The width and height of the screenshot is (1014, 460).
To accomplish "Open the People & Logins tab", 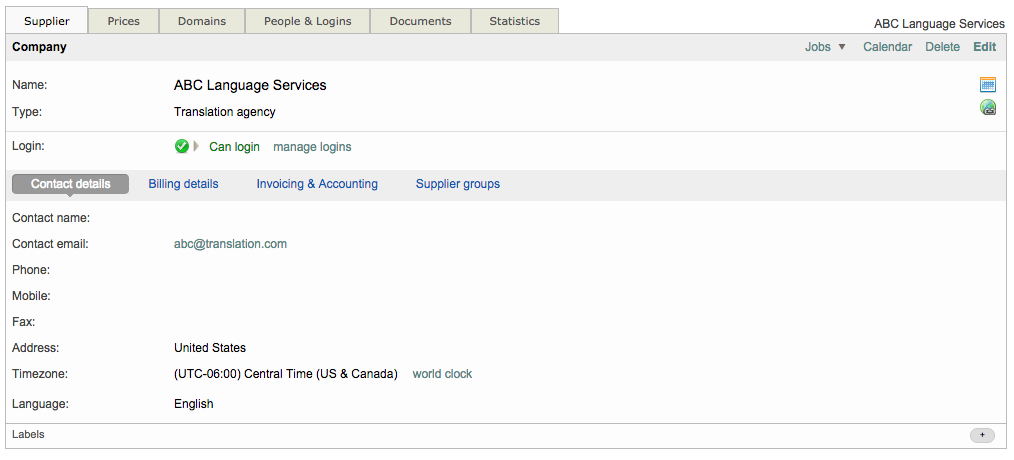I will (307, 21).
